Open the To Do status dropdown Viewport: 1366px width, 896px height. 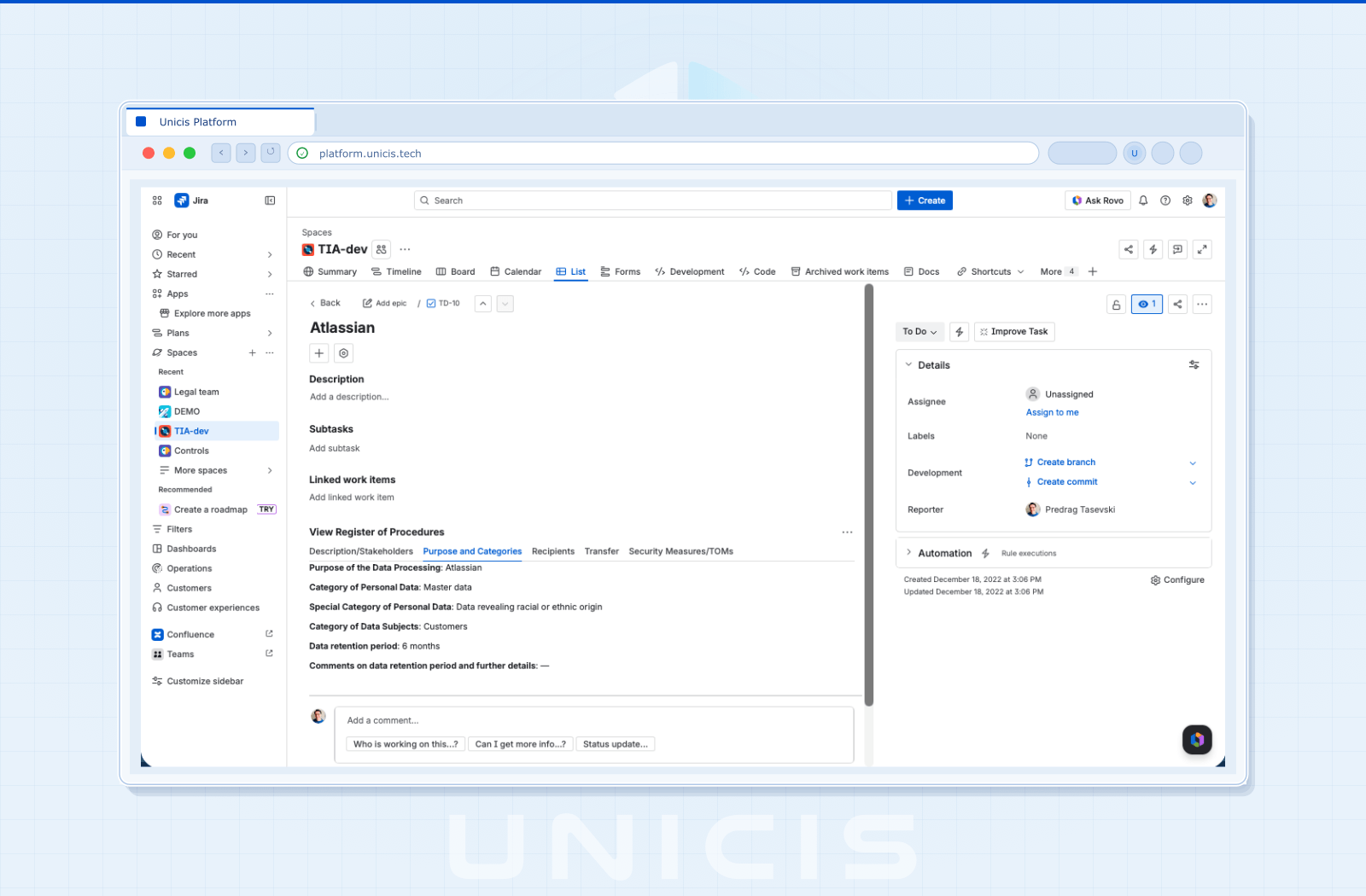(919, 332)
